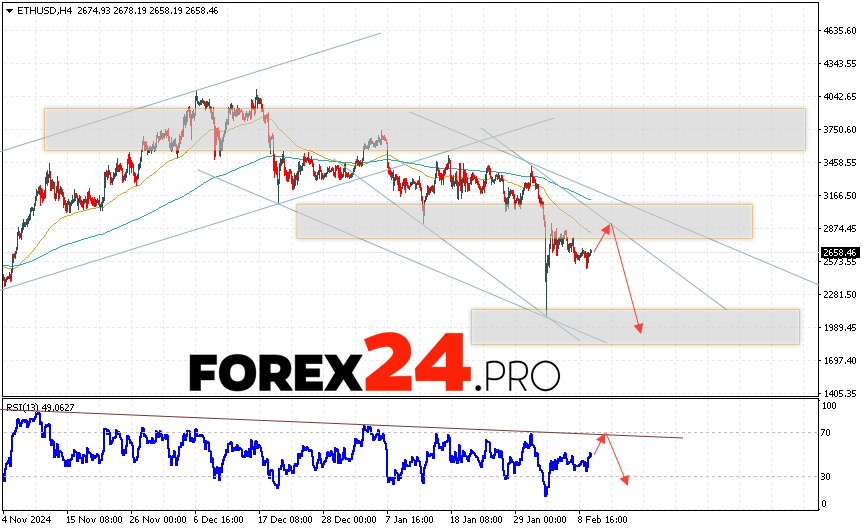Select the top gray resistance zone rectangle

(x=424, y=129)
